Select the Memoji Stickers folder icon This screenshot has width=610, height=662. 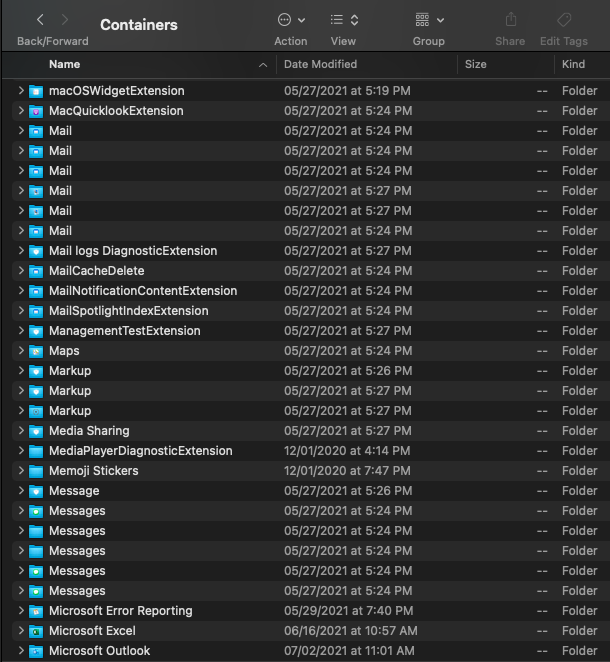36,471
